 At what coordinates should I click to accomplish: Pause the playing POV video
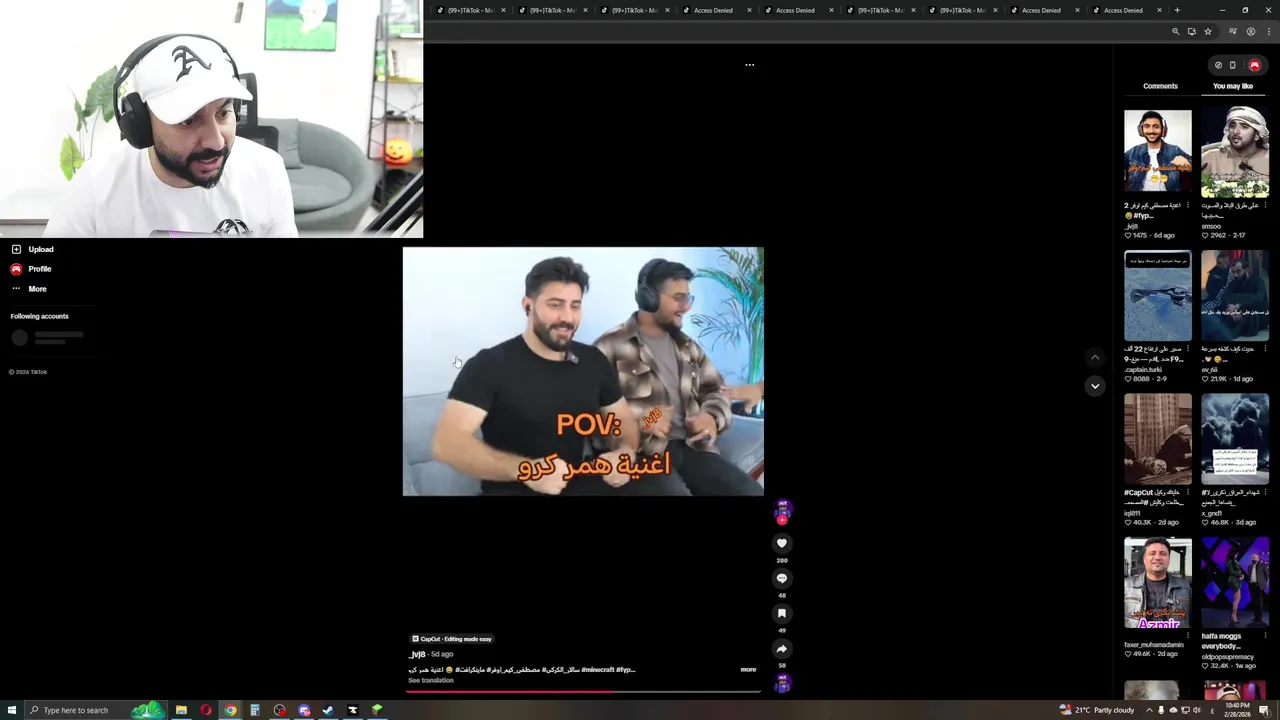(x=583, y=371)
